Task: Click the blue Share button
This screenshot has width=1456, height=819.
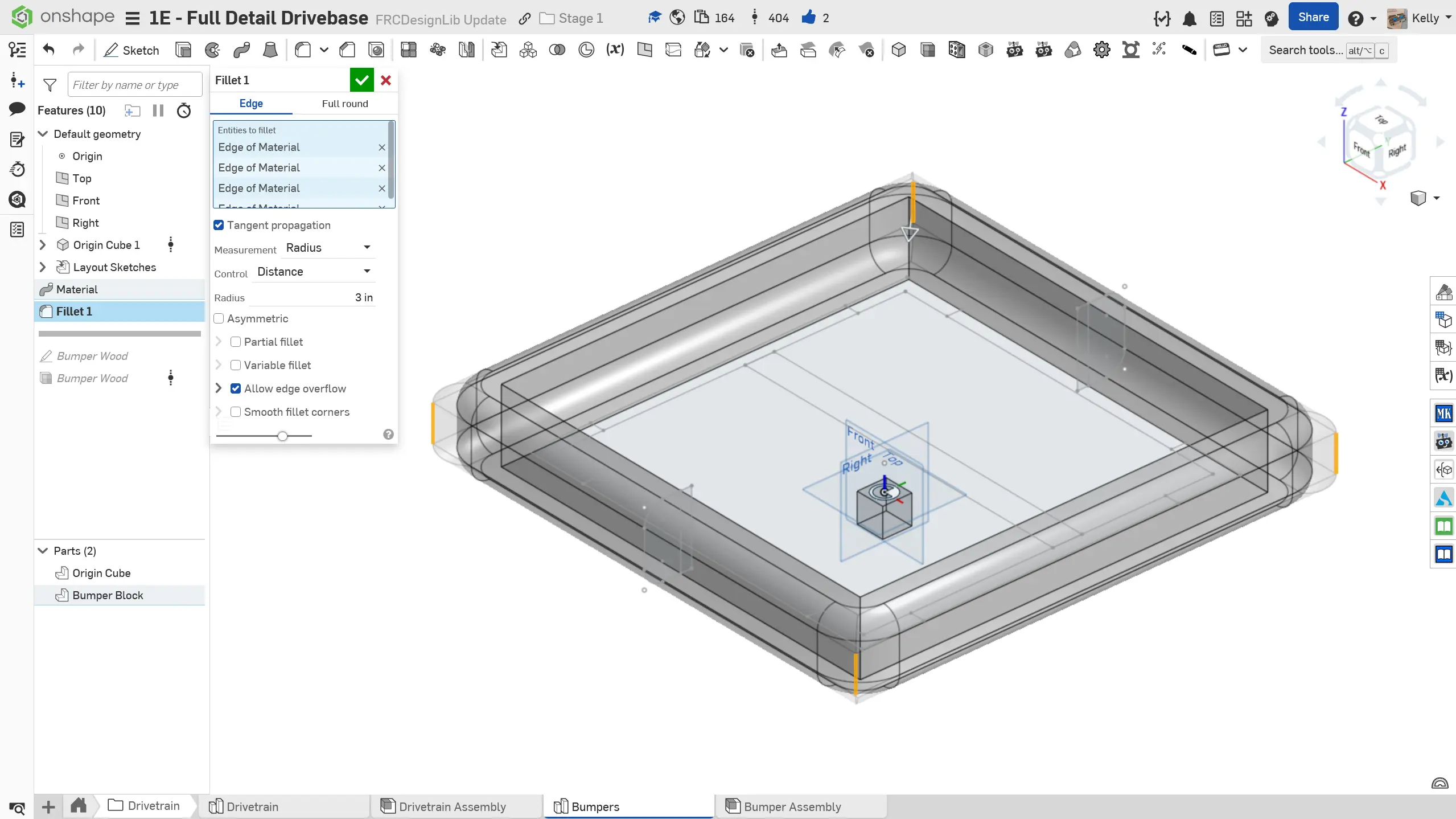Action: tap(1313, 18)
